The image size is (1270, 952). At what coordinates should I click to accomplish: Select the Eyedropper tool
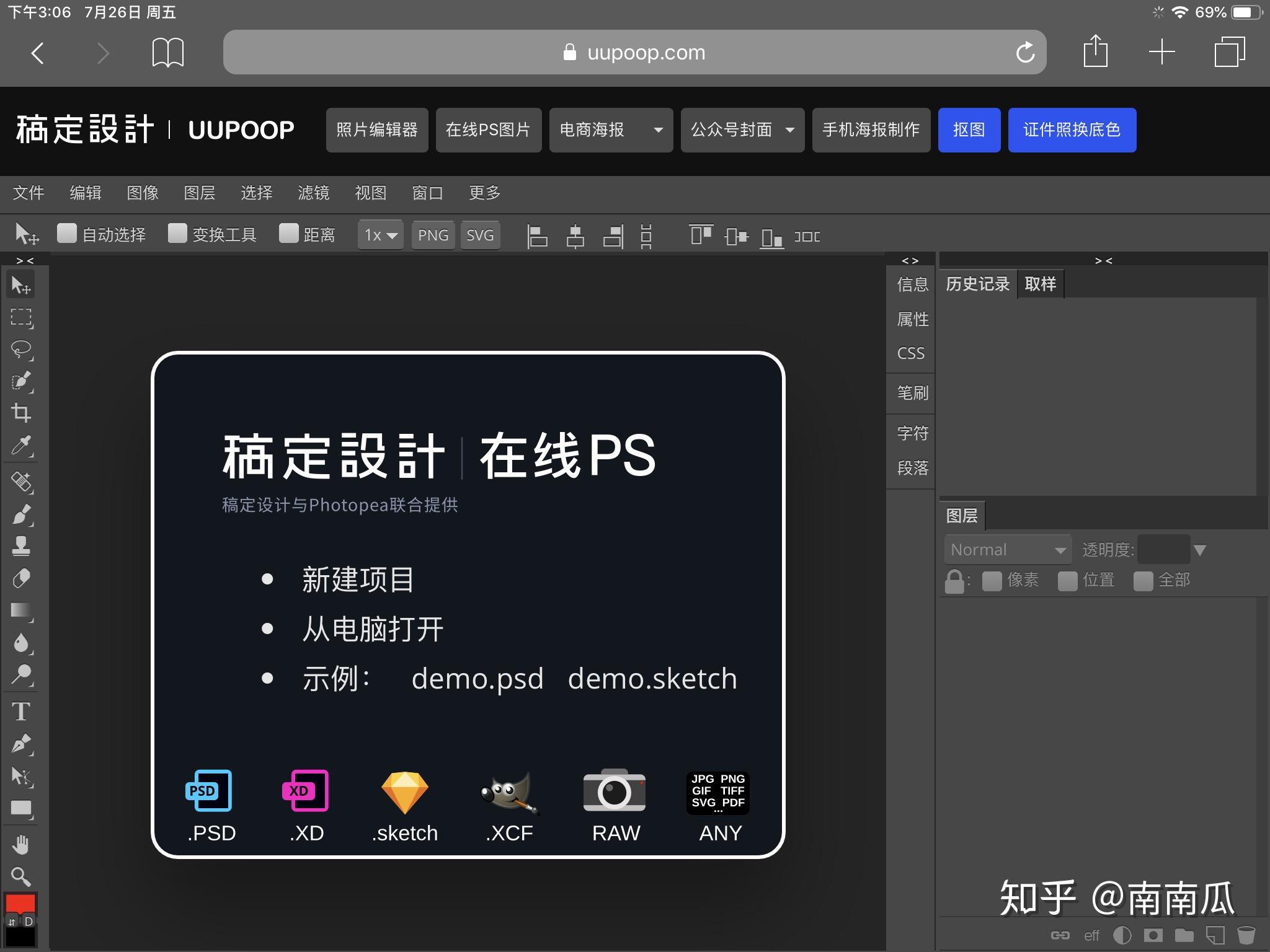coord(22,446)
